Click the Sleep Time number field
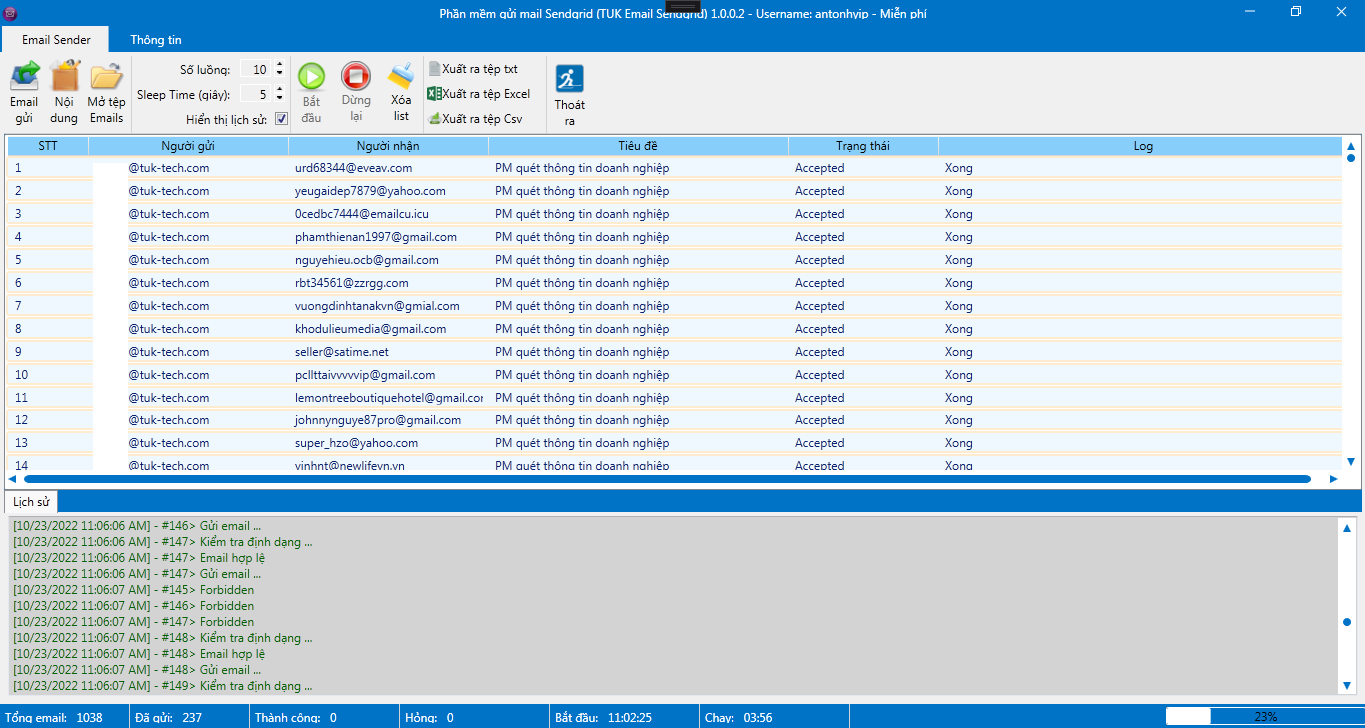This screenshot has height=728, width=1365. pyautogui.click(x=256, y=95)
